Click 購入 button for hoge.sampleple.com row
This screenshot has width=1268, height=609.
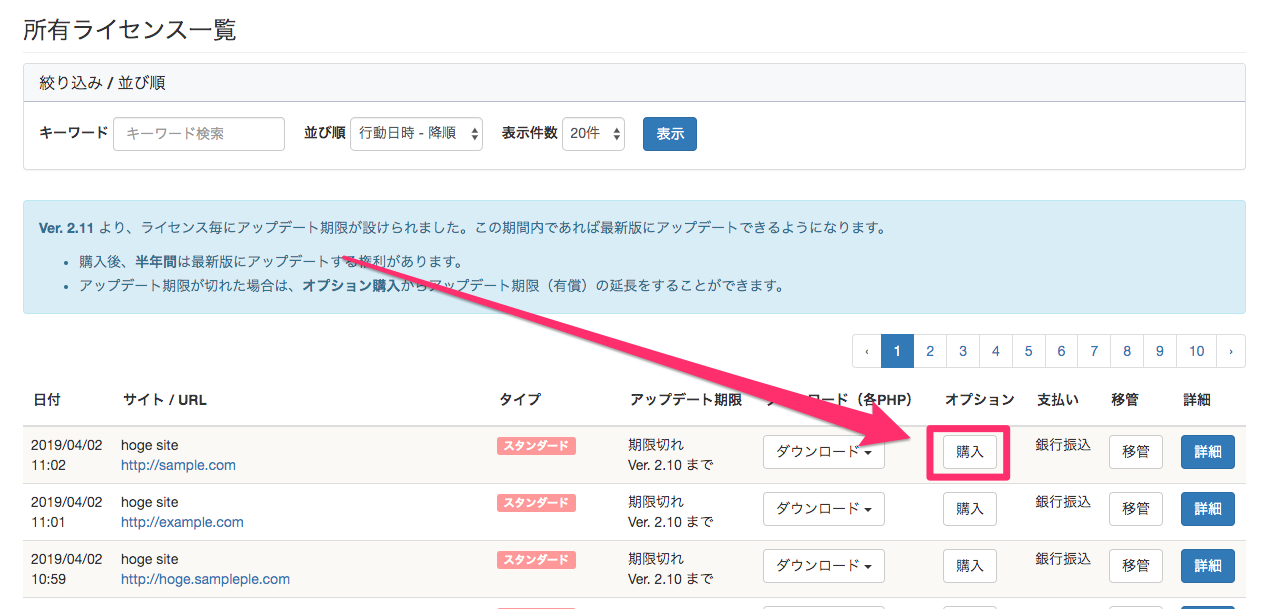tap(969, 566)
